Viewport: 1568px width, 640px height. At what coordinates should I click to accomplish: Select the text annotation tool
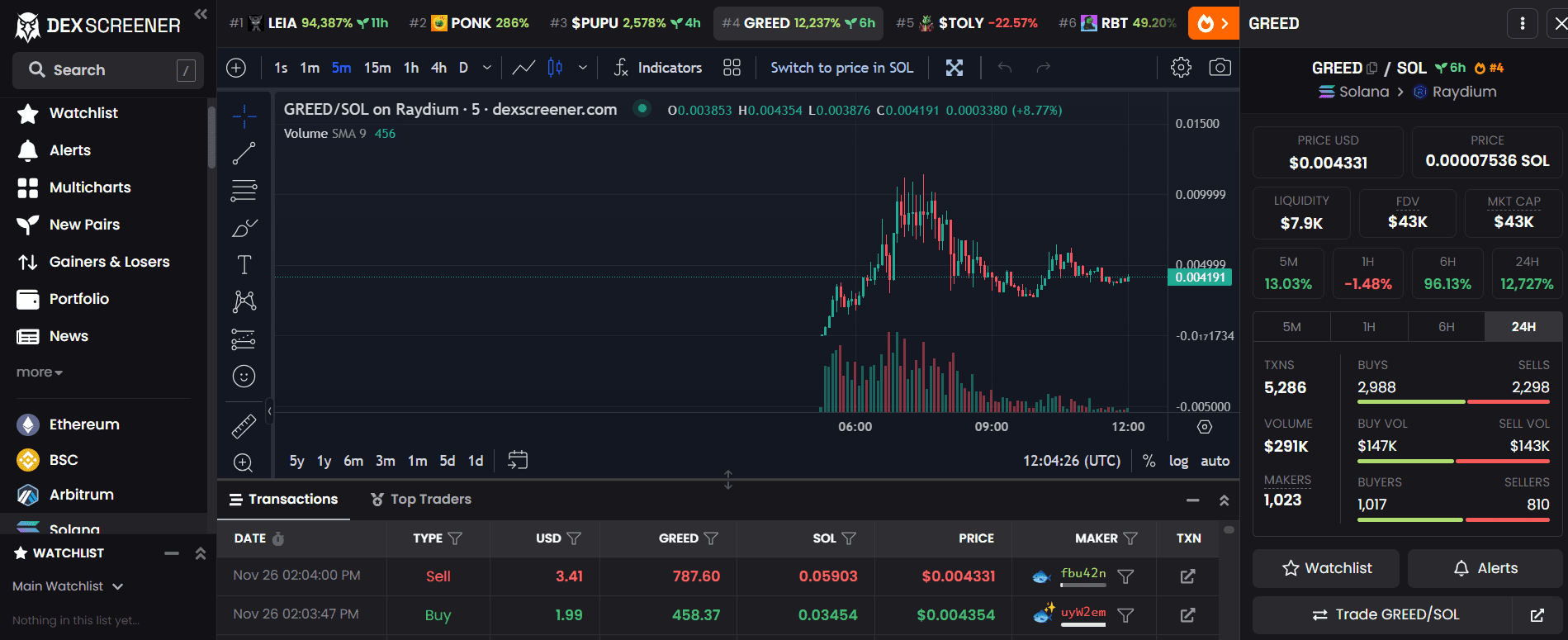(244, 265)
